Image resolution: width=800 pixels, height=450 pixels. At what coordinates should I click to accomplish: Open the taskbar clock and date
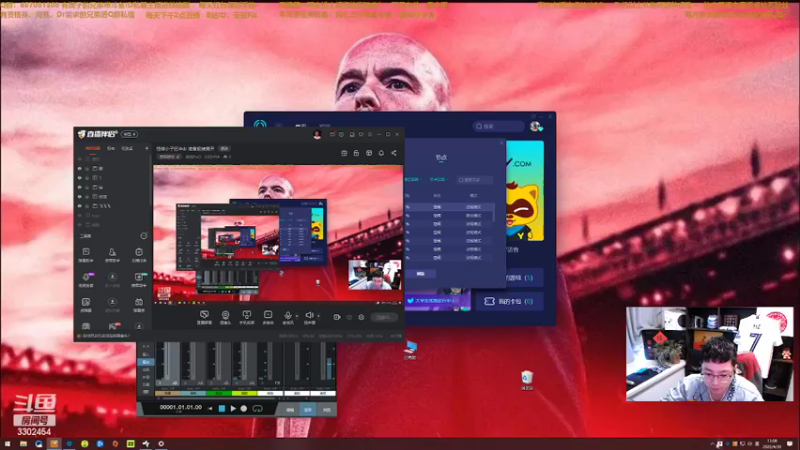pos(772,444)
